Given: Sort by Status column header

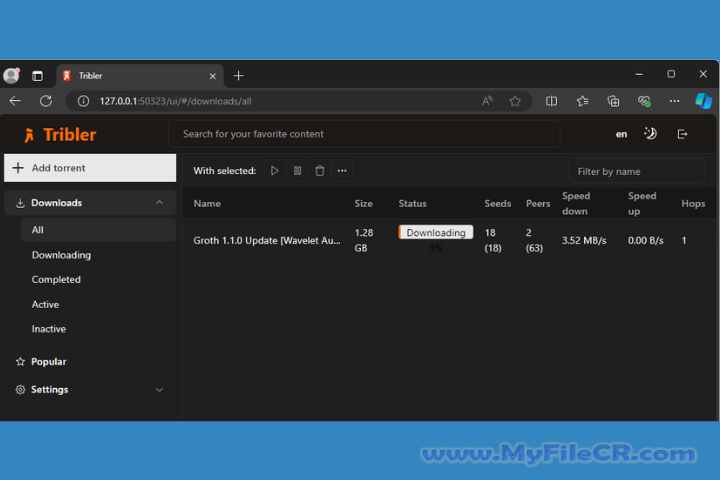Looking at the screenshot, I should click(412, 203).
